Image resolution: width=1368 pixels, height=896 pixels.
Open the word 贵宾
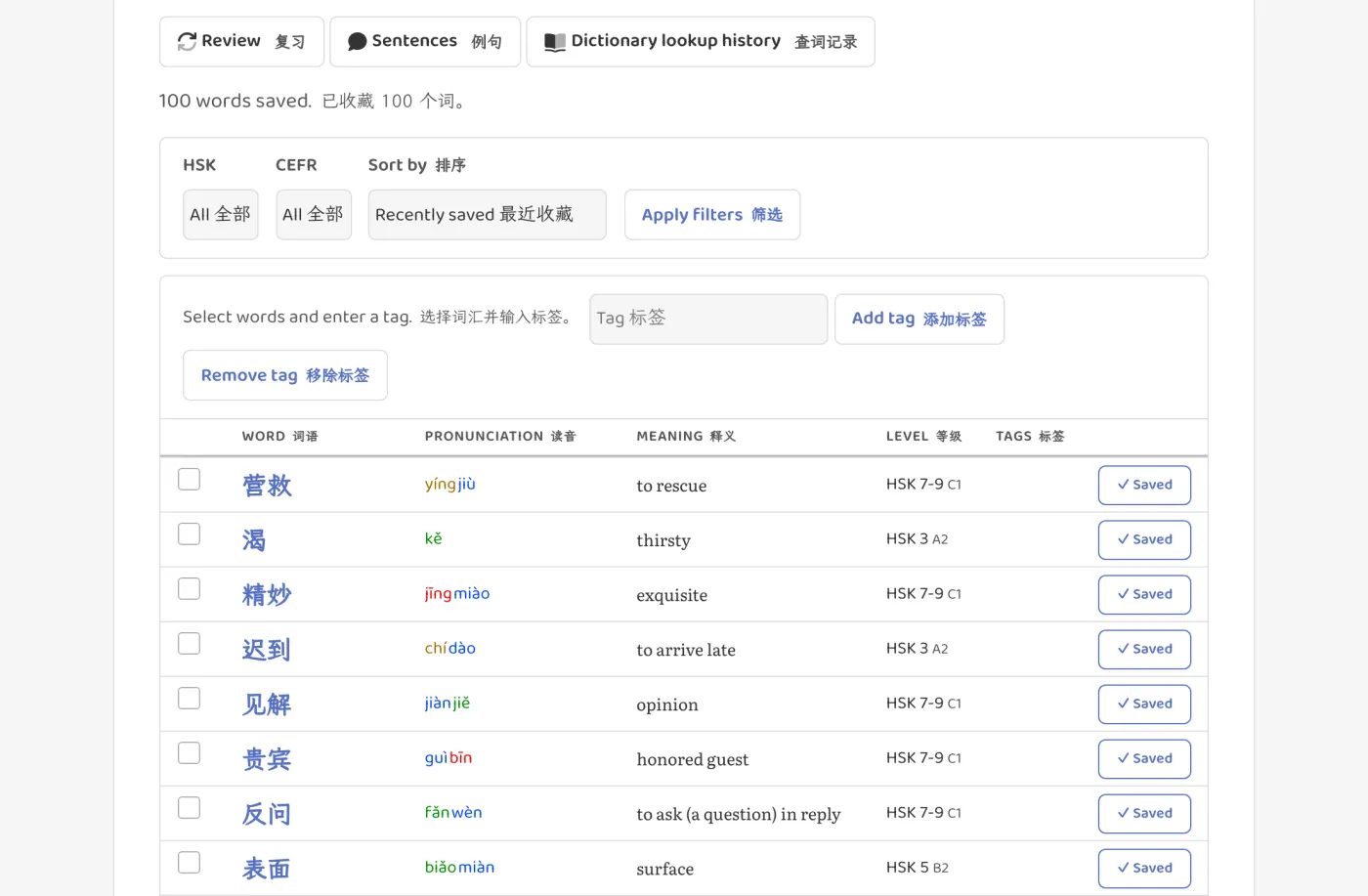(x=267, y=759)
